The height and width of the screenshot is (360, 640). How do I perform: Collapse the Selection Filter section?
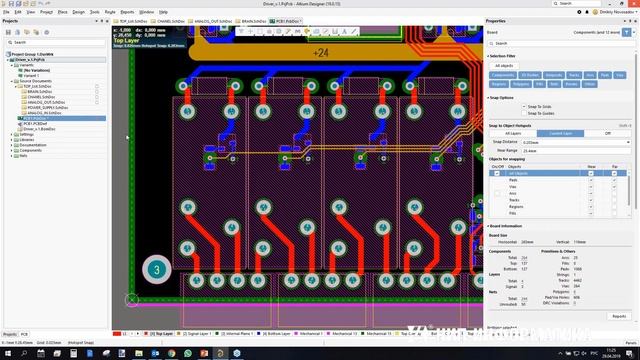coord(488,56)
